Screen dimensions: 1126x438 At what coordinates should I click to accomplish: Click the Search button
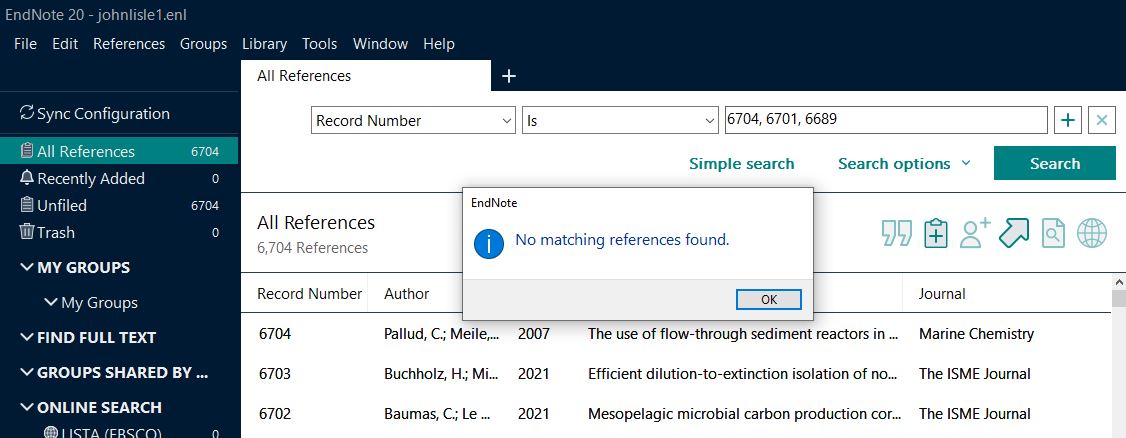pos(1055,164)
